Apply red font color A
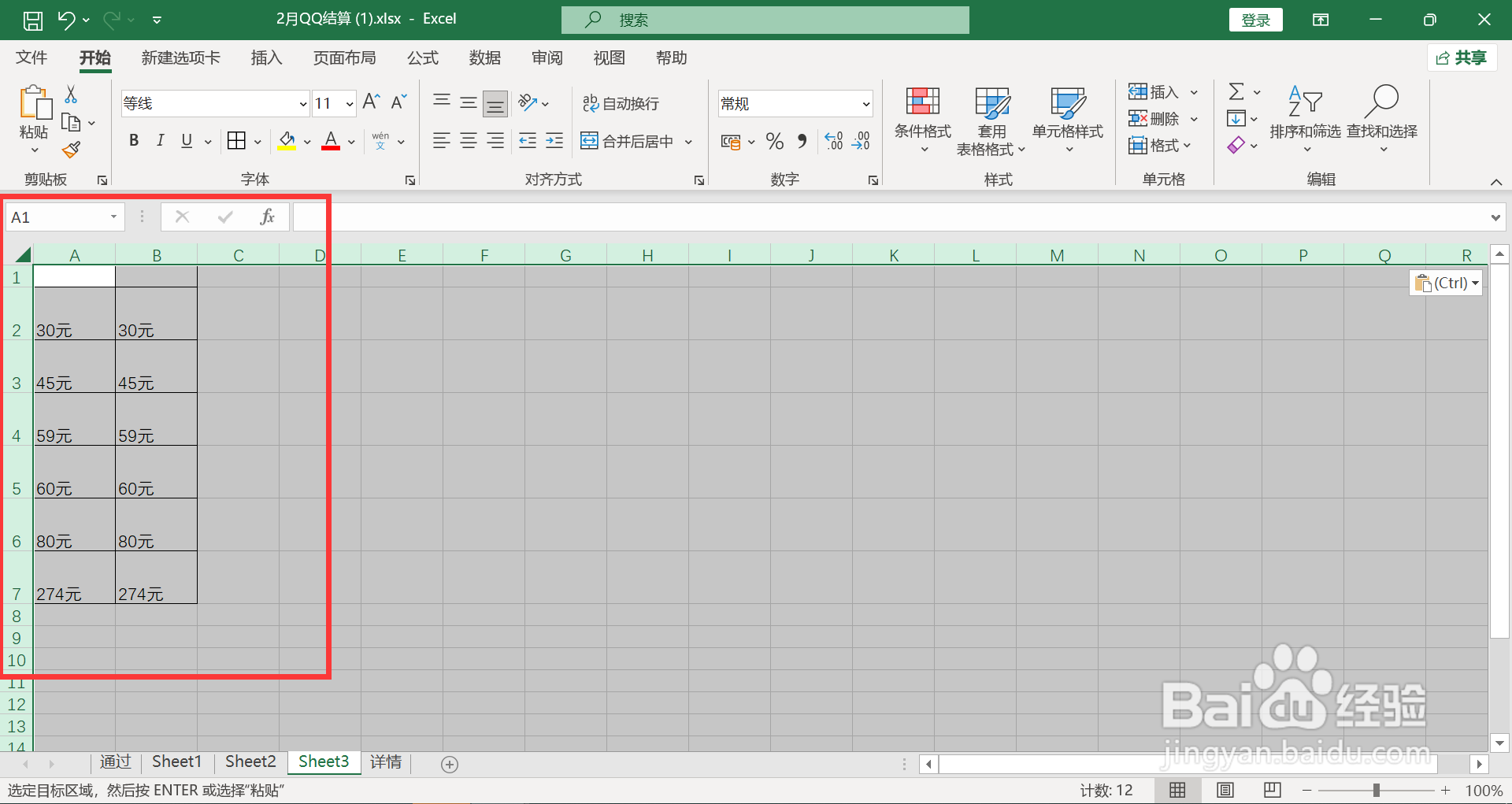The width and height of the screenshot is (1512, 804). click(331, 141)
